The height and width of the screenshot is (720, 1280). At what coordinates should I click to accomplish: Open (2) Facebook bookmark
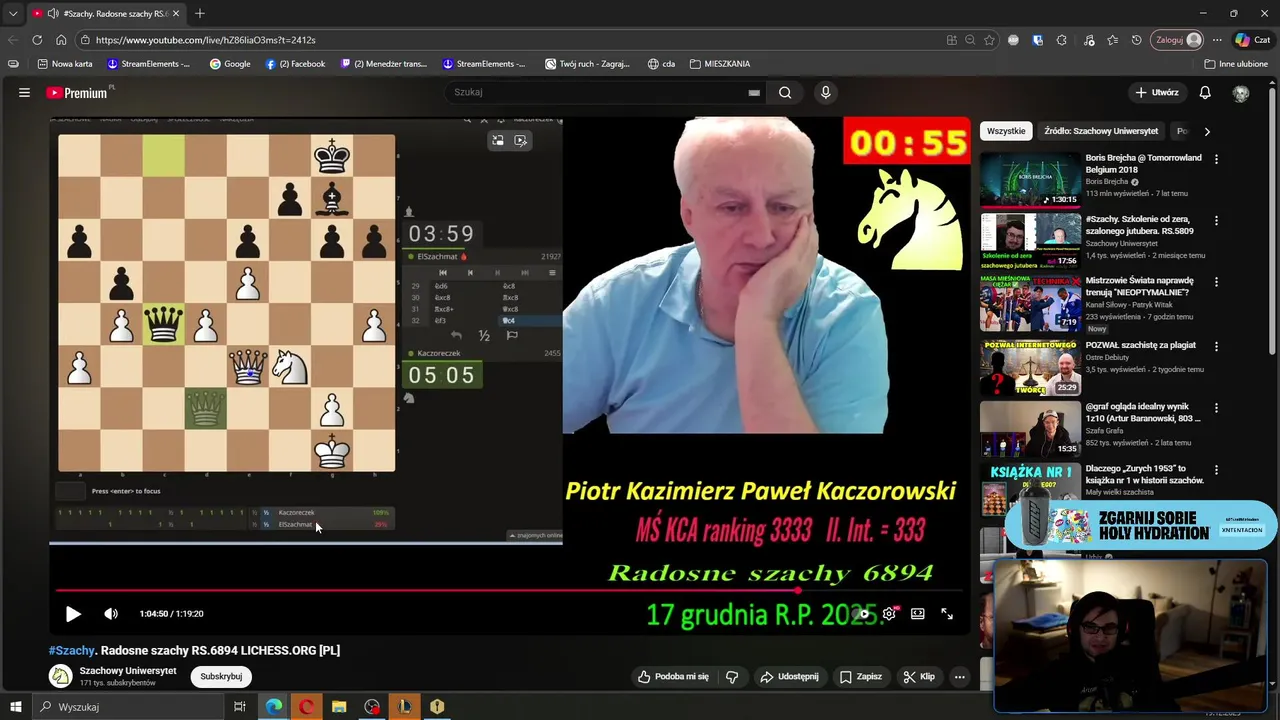click(295, 64)
